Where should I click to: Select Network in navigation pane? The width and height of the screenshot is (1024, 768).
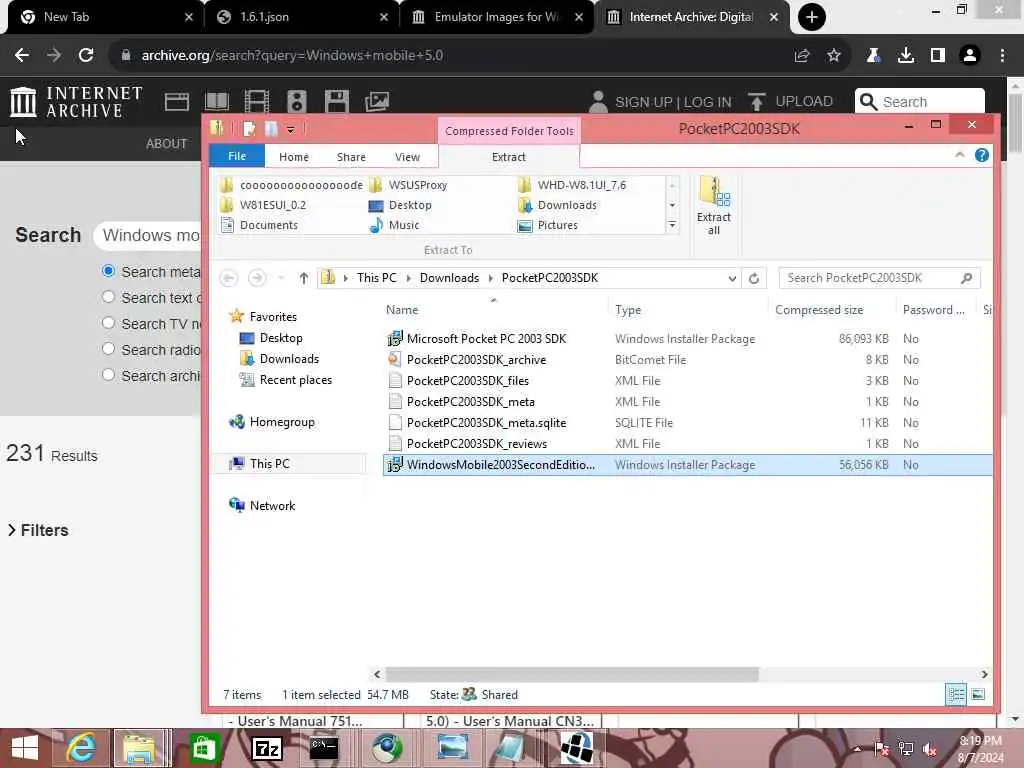272,505
